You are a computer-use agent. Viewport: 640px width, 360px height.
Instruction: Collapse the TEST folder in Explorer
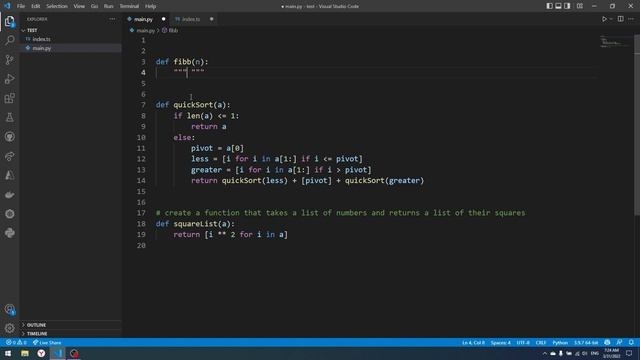[x=70, y=30]
